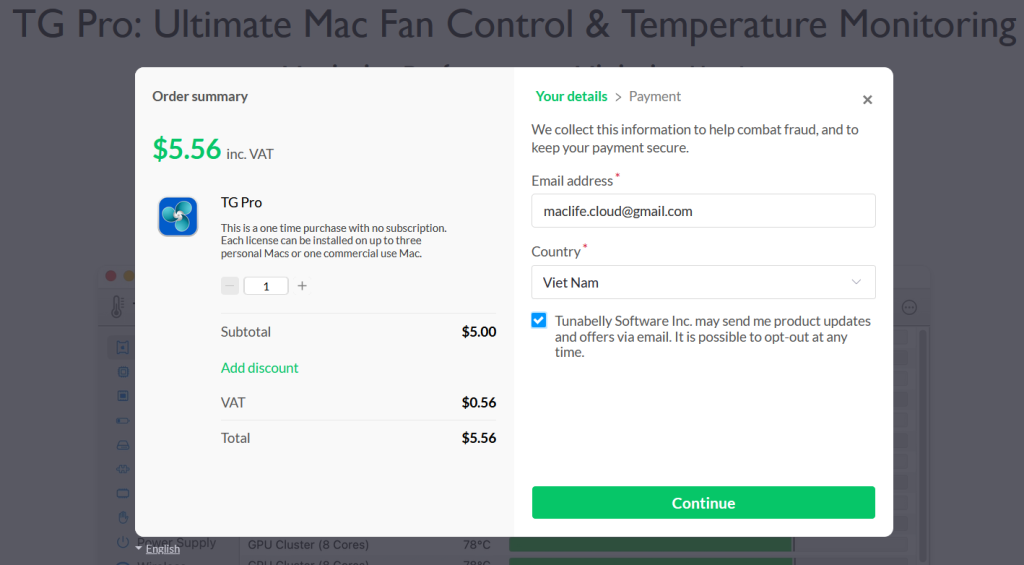The height and width of the screenshot is (565, 1024).
Task: Click the ellipsis more-options icon at right
Action: click(909, 308)
